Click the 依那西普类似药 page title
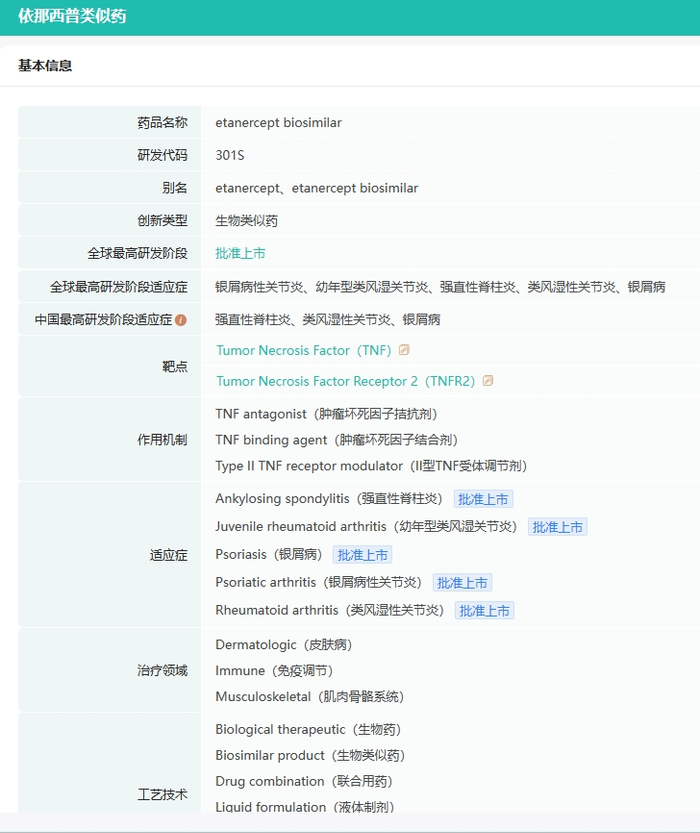 72,16
